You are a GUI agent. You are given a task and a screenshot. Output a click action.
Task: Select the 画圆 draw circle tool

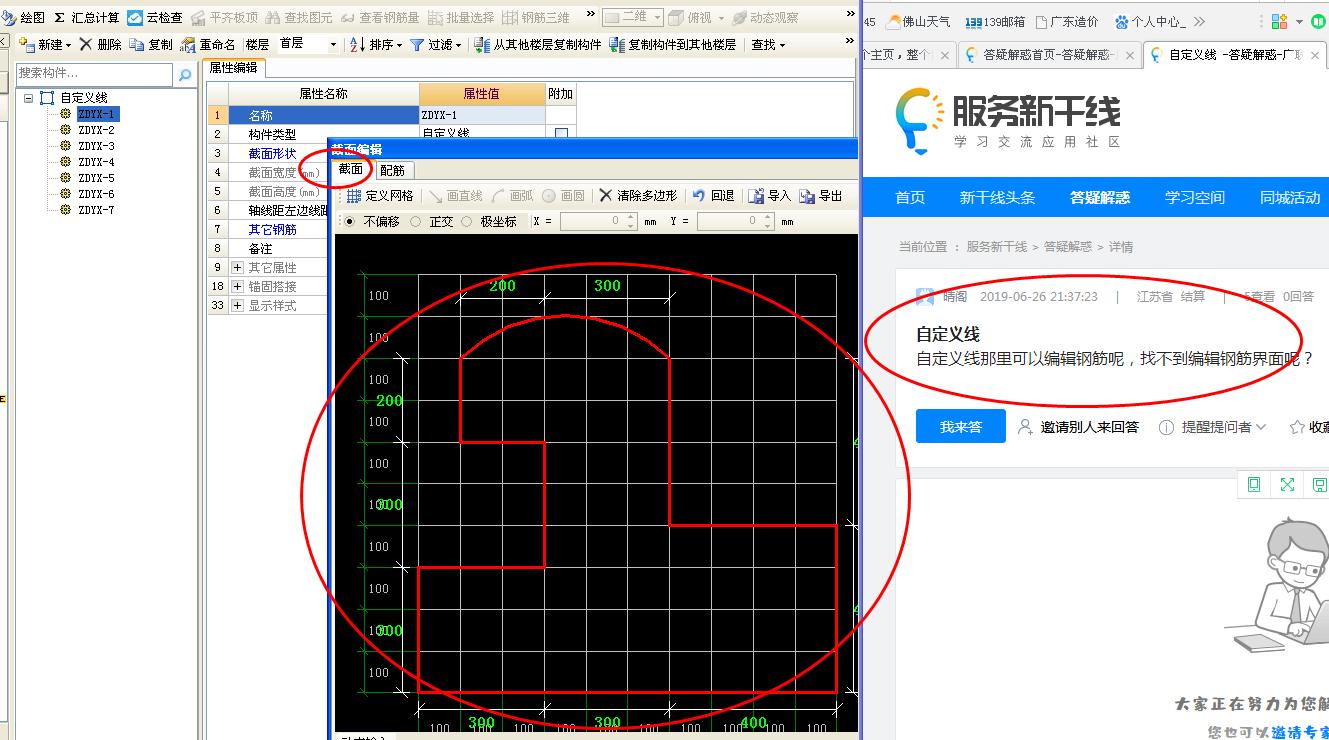[563, 196]
